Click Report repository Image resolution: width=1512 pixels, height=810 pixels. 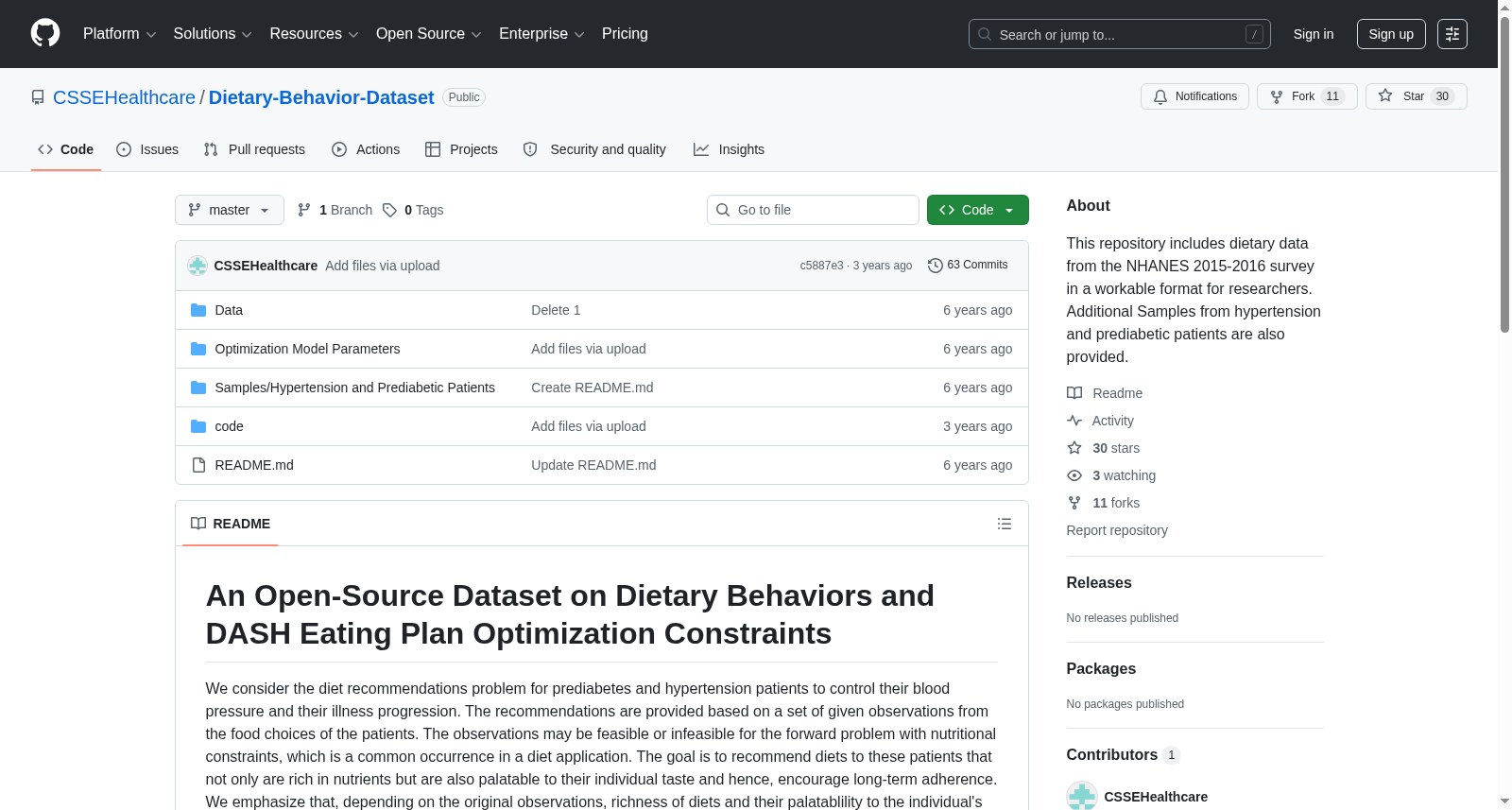tap(1117, 530)
